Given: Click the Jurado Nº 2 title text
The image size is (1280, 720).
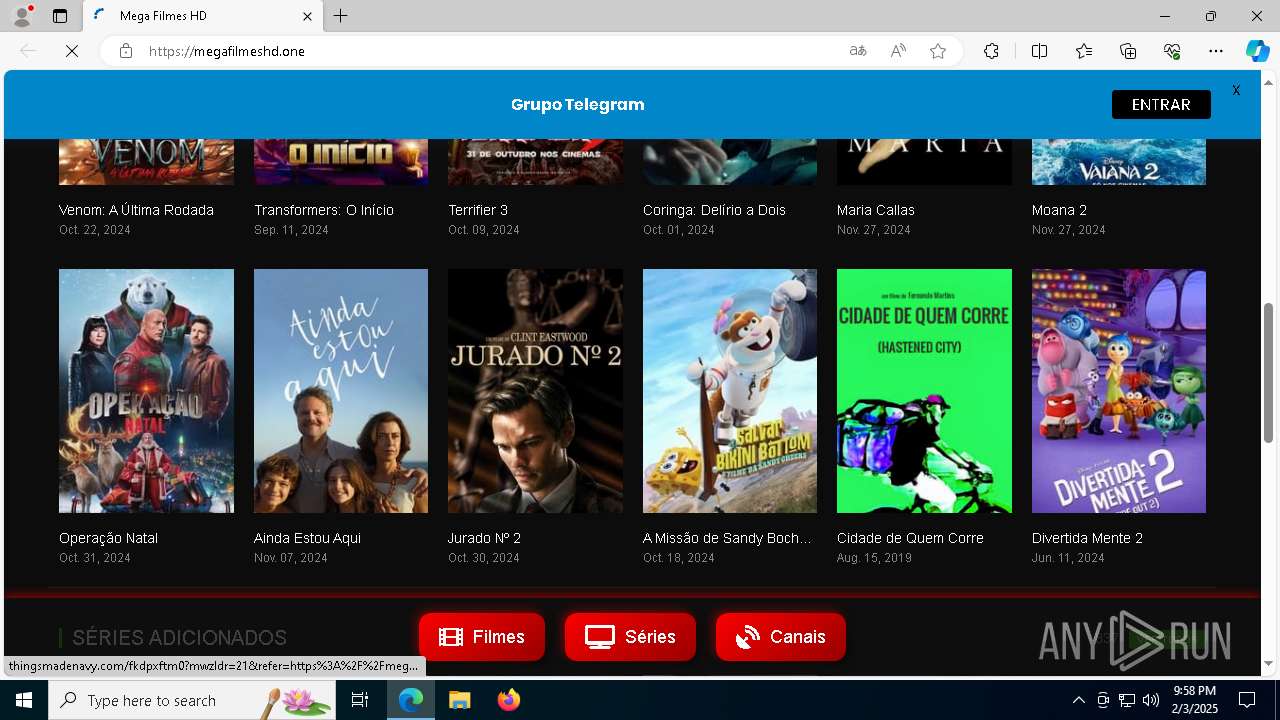Looking at the screenshot, I should pyautogui.click(x=484, y=538).
